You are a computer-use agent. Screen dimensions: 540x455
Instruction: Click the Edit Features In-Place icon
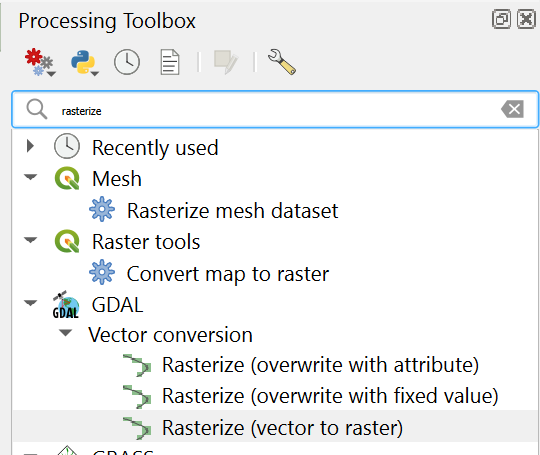point(226,62)
